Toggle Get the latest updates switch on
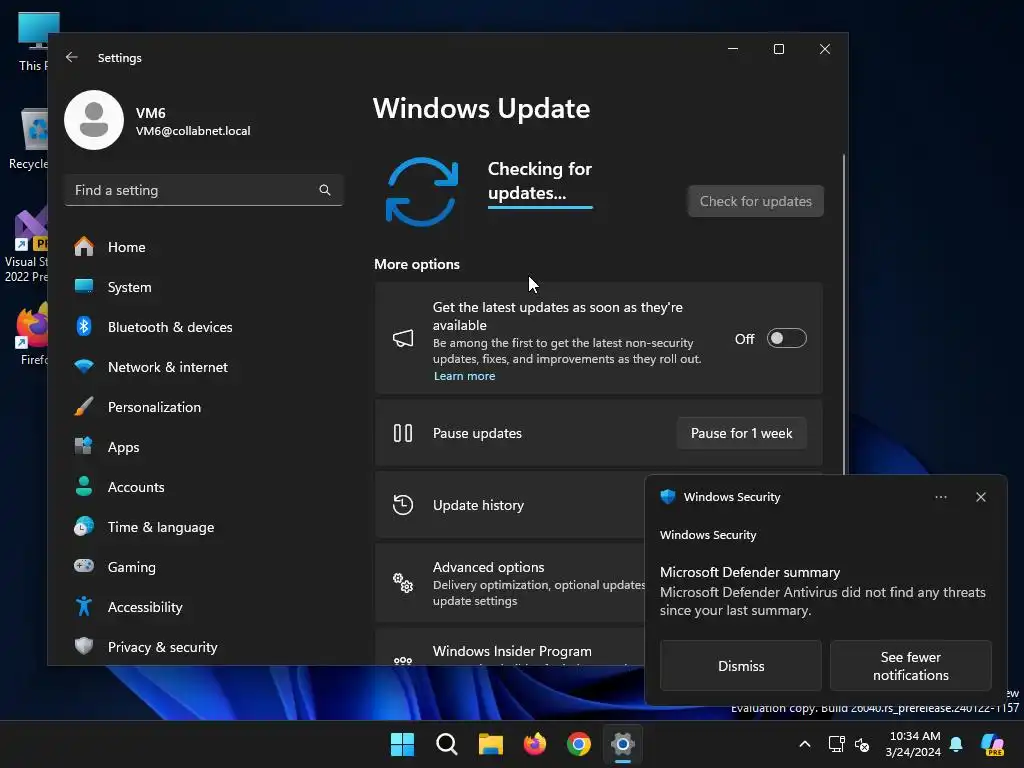1024x768 pixels. coord(786,338)
